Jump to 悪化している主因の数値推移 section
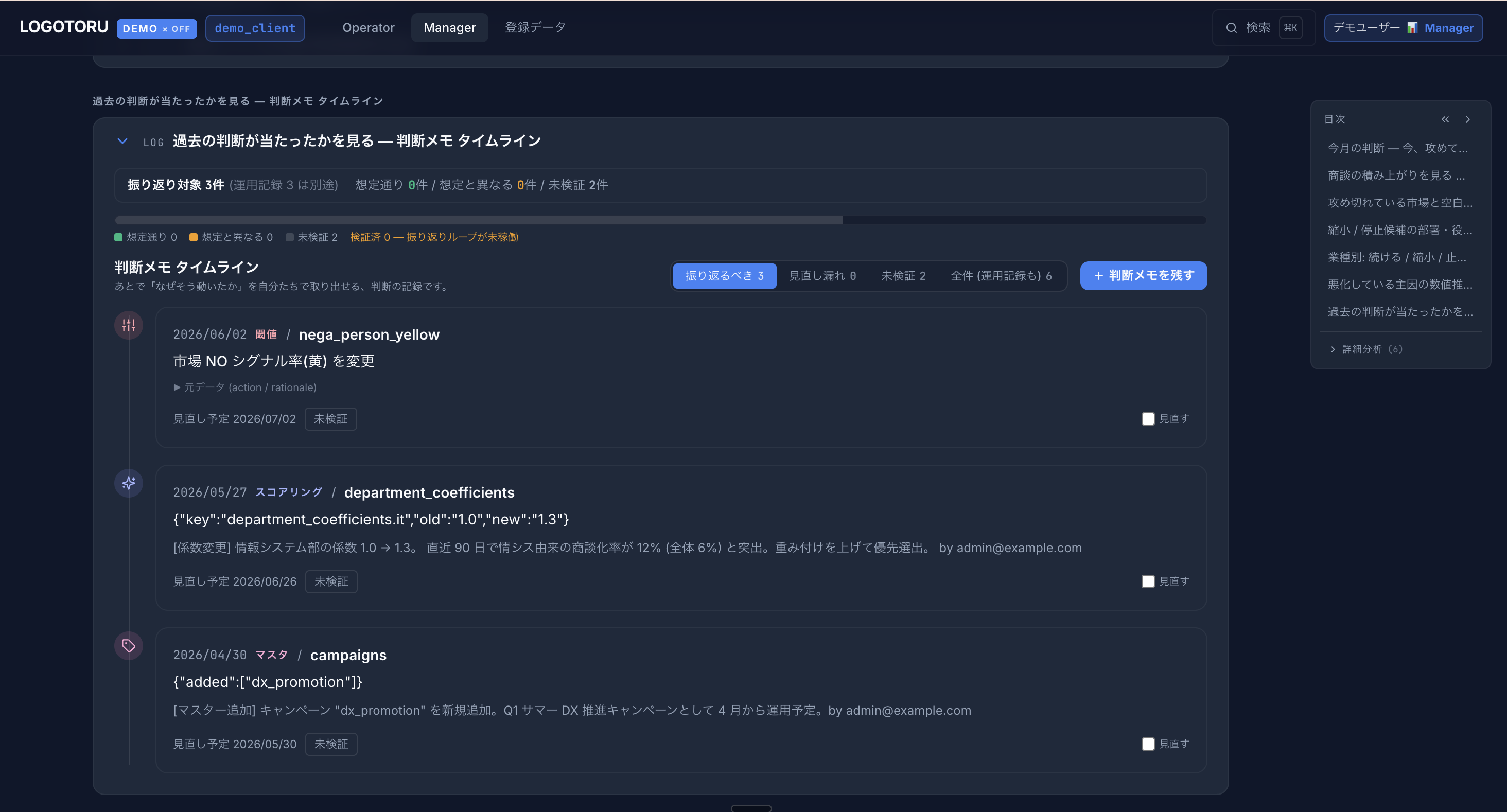 click(1399, 285)
